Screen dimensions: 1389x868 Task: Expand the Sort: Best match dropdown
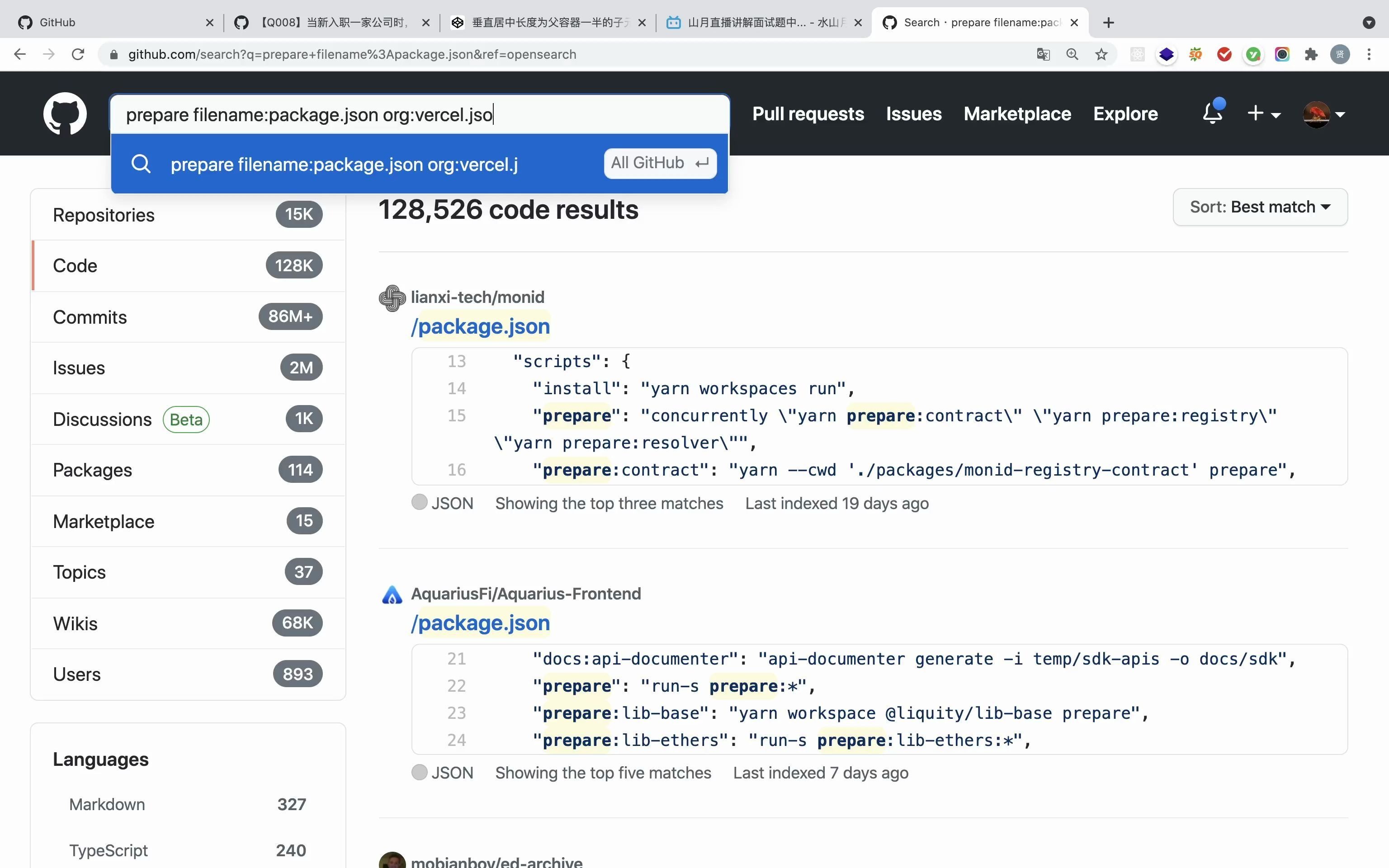pyautogui.click(x=1260, y=207)
